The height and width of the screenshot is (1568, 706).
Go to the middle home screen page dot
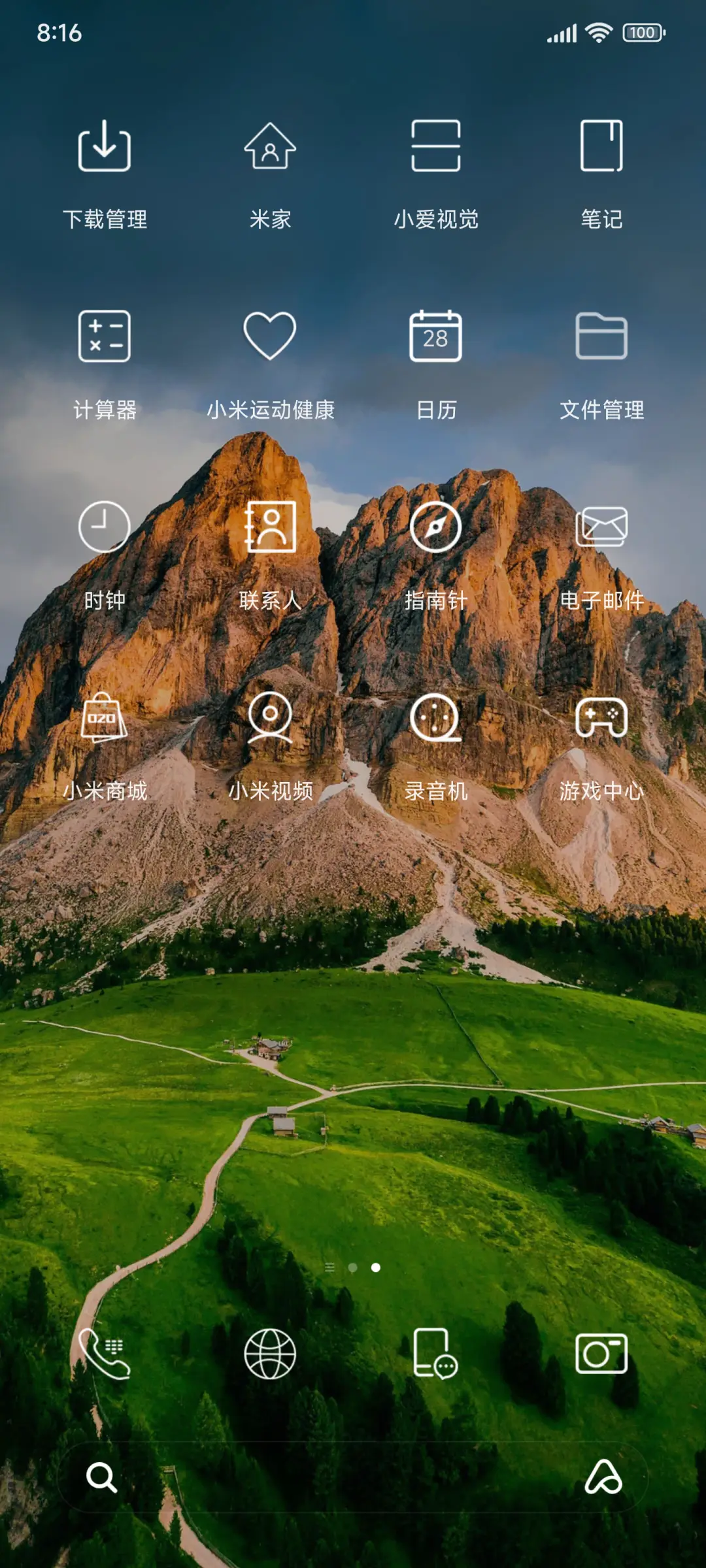point(353,1267)
